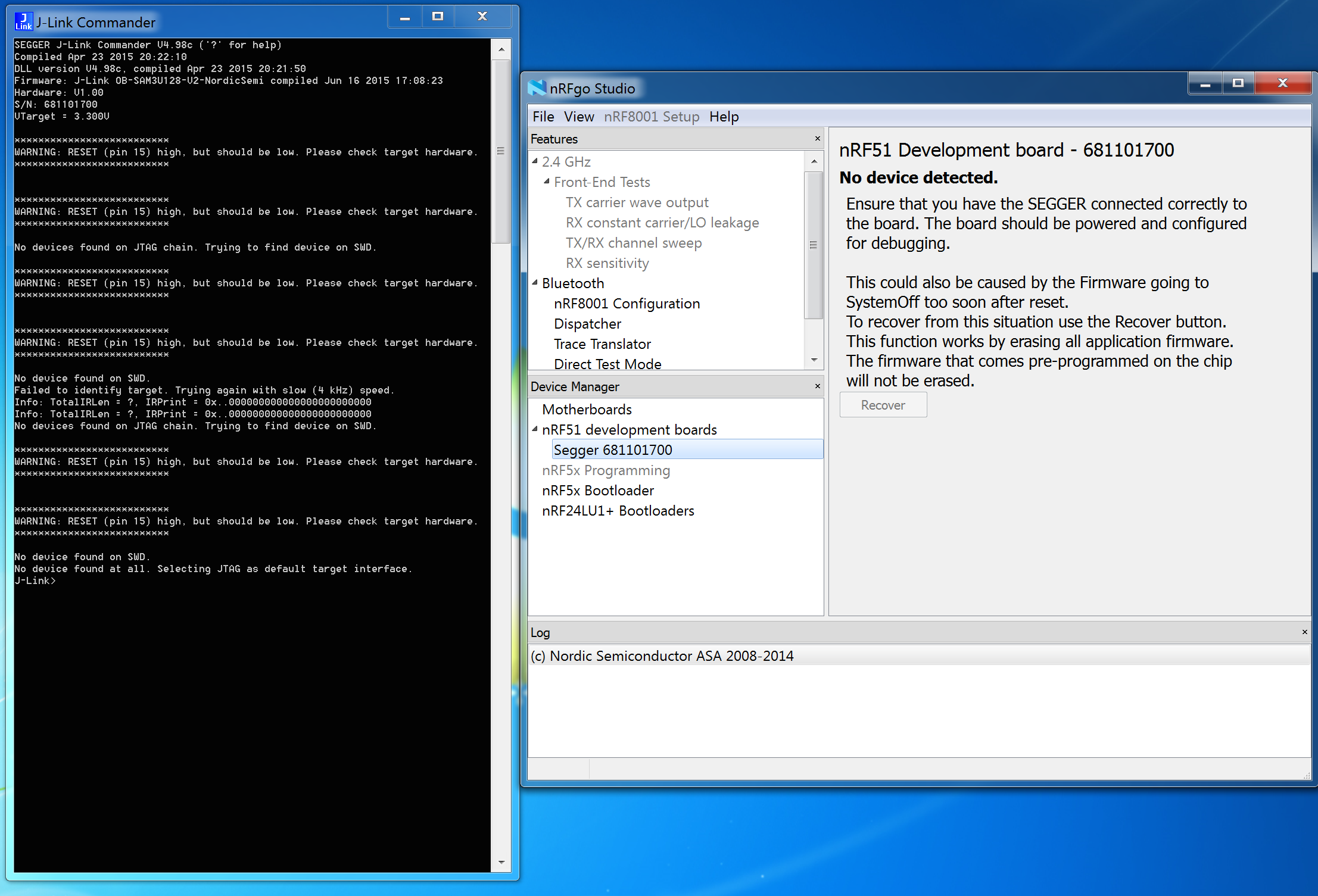Click the VTarget = 3.300V line
1318x896 pixels.
[62, 117]
